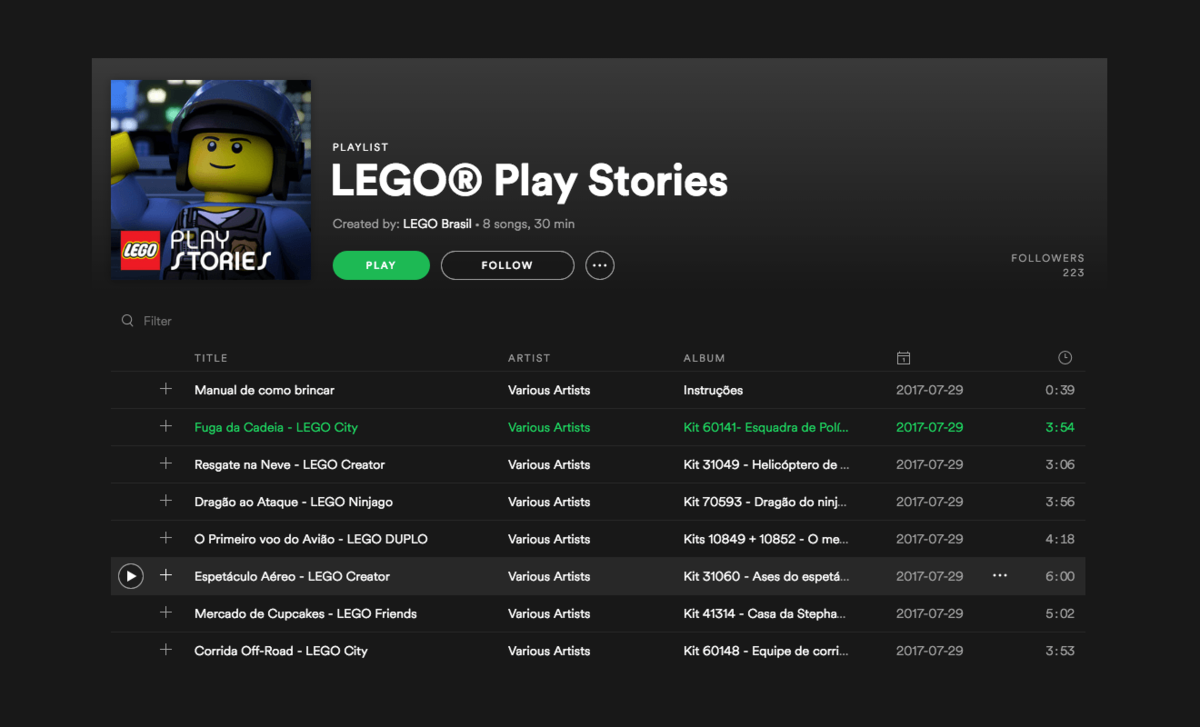Image resolution: width=1200 pixels, height=727 pixels.
Task: Play the Espetáculo Aéreo track
Action: tap(131, 576)
